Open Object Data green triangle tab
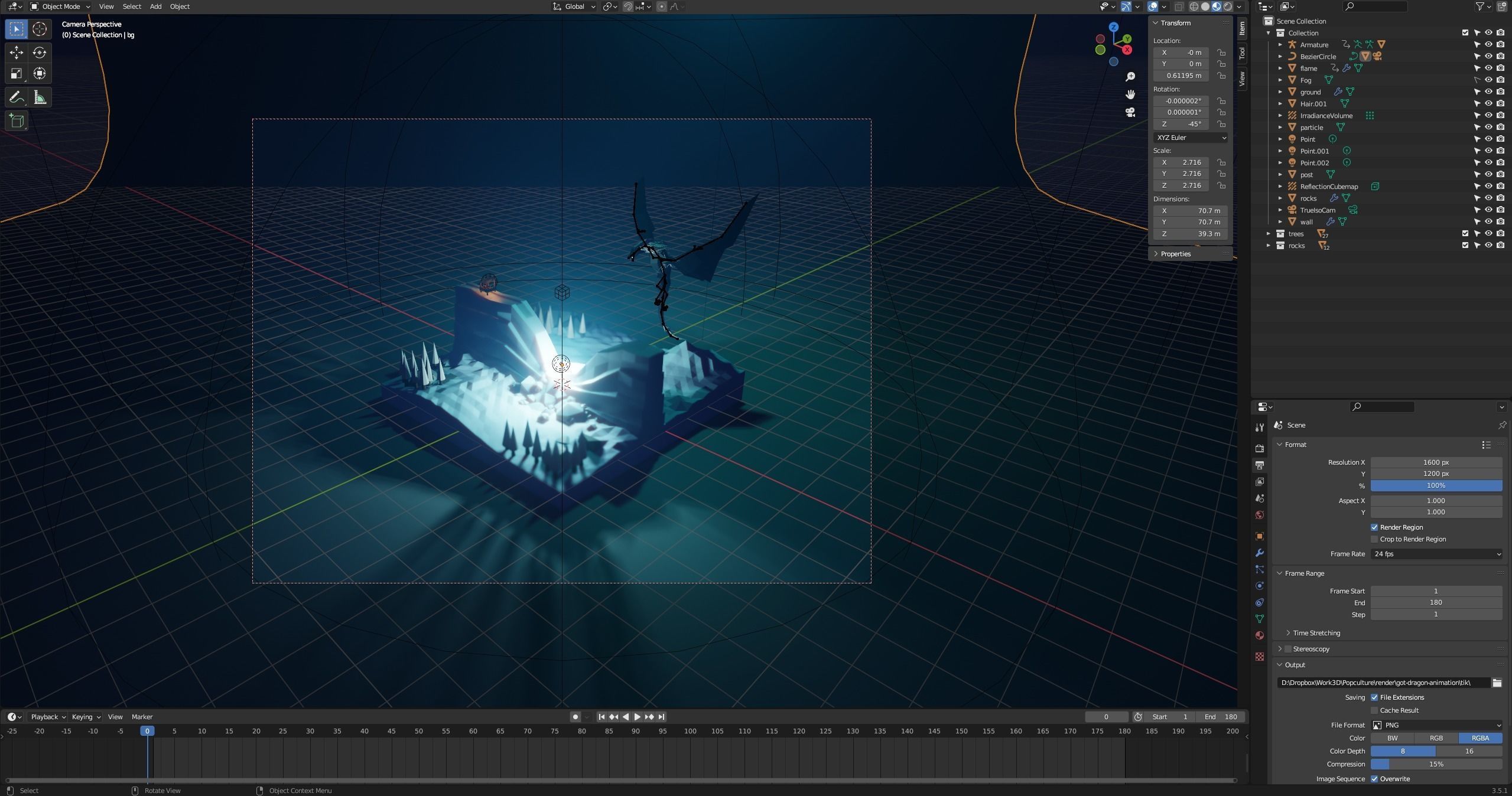 tap(1260, 619)
